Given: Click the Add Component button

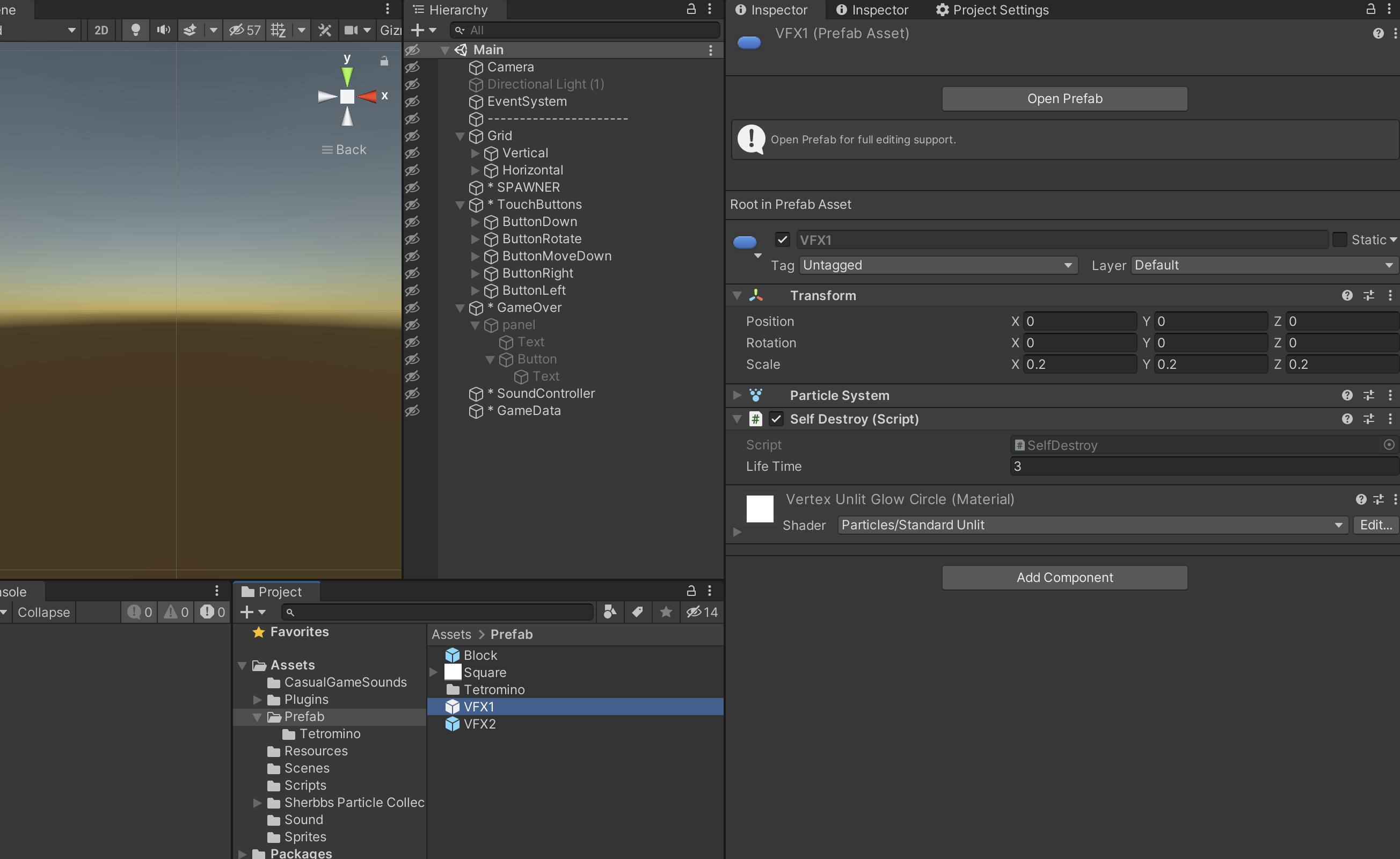Looking at the screenshot, I should click(x=1064, y=577).
